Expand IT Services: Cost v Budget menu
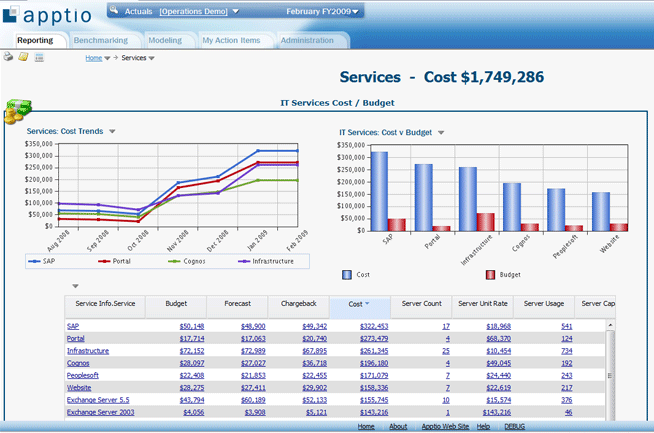654x433 pixels. click(x=441, y=133)
